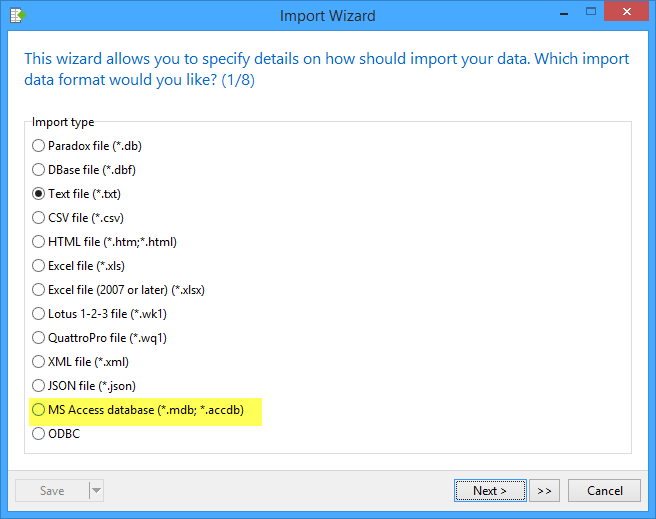Click Next to proceed to step 2

[490, 491]
